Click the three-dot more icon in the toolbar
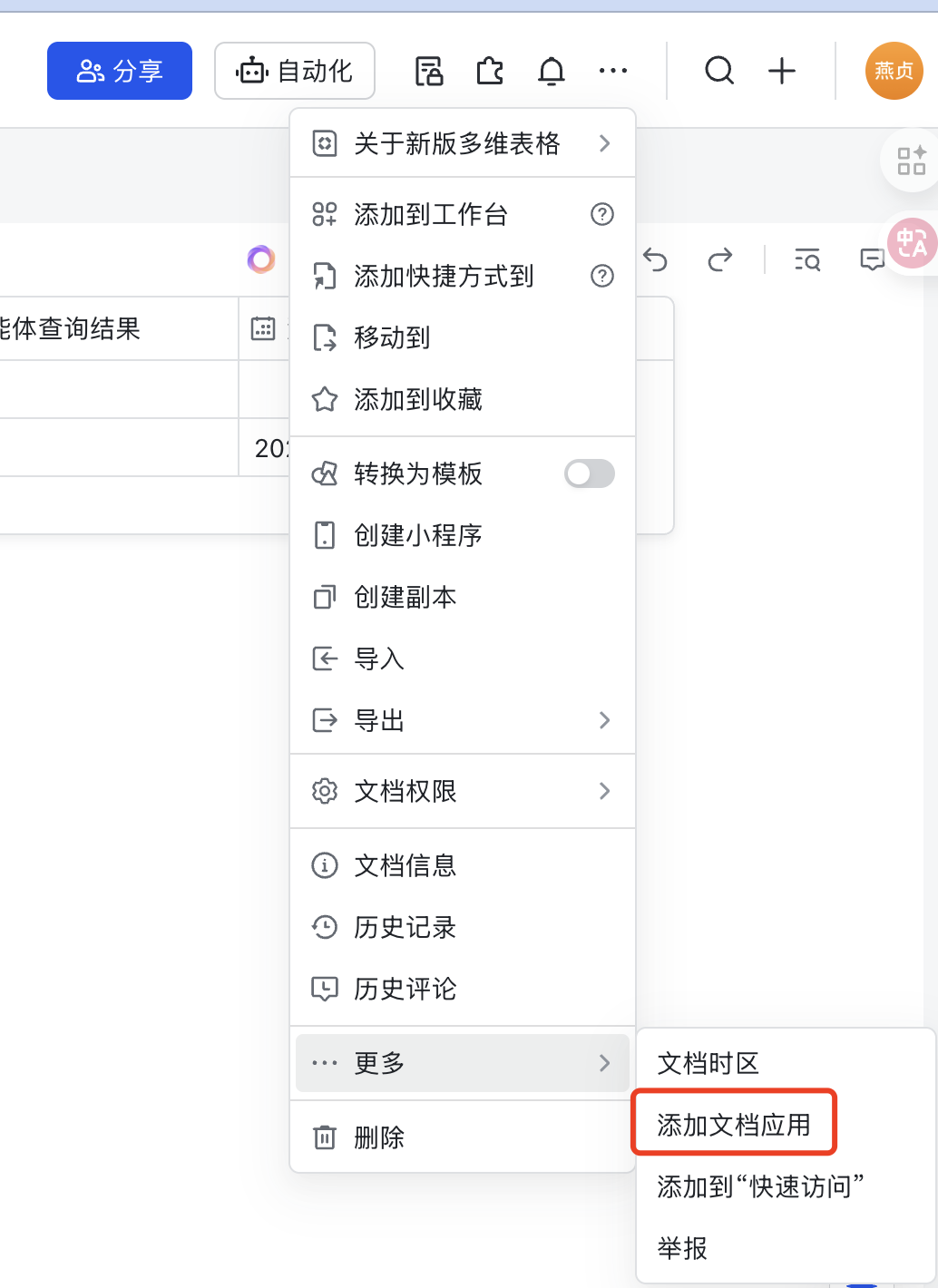Screen dimensions: 938x1288 [x=613, y=71]
